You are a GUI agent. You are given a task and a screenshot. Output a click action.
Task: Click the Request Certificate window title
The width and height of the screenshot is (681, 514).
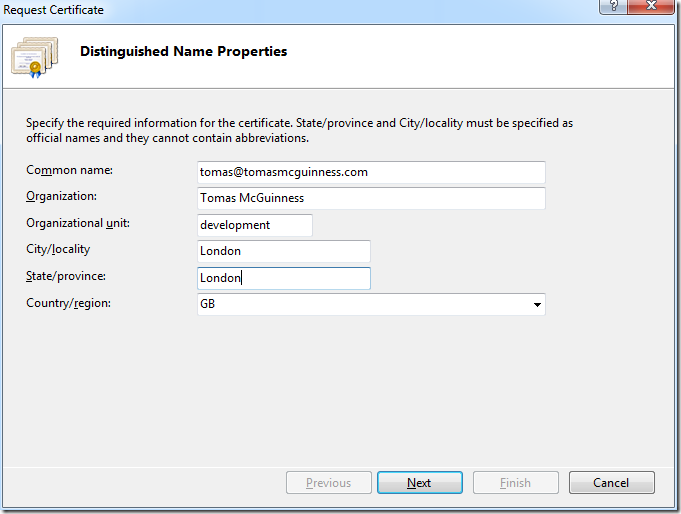click(x=53, y=10)
